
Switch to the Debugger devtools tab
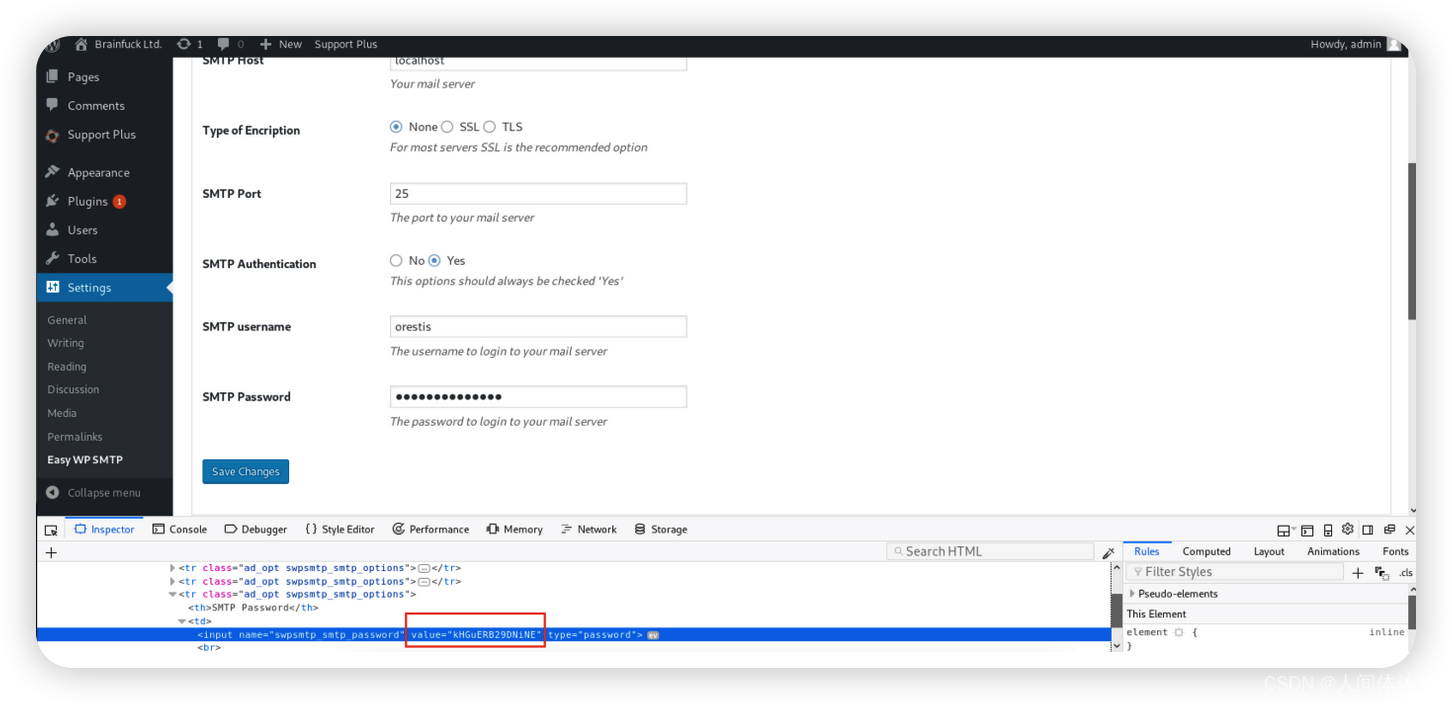coord(256,530)
